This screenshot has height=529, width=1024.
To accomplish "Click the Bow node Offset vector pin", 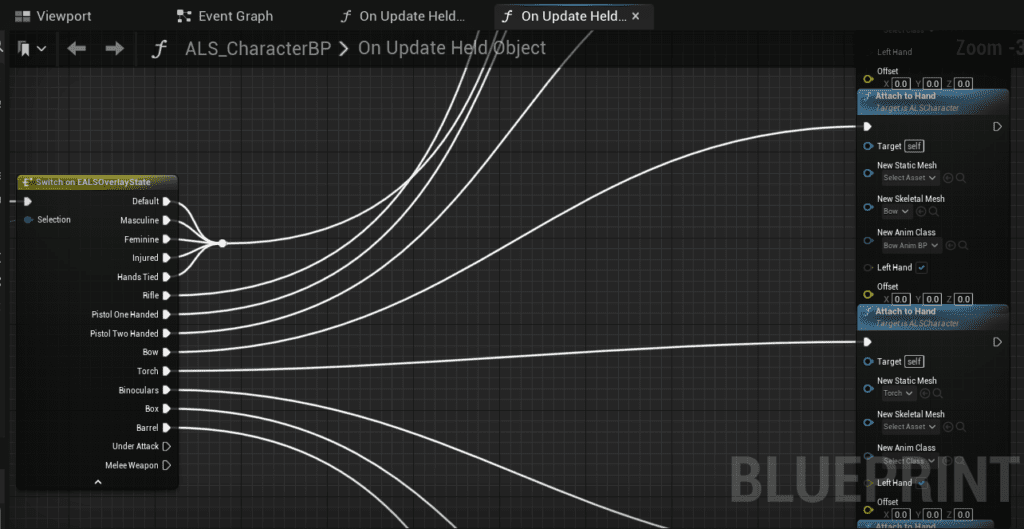I will pos(868,295).
